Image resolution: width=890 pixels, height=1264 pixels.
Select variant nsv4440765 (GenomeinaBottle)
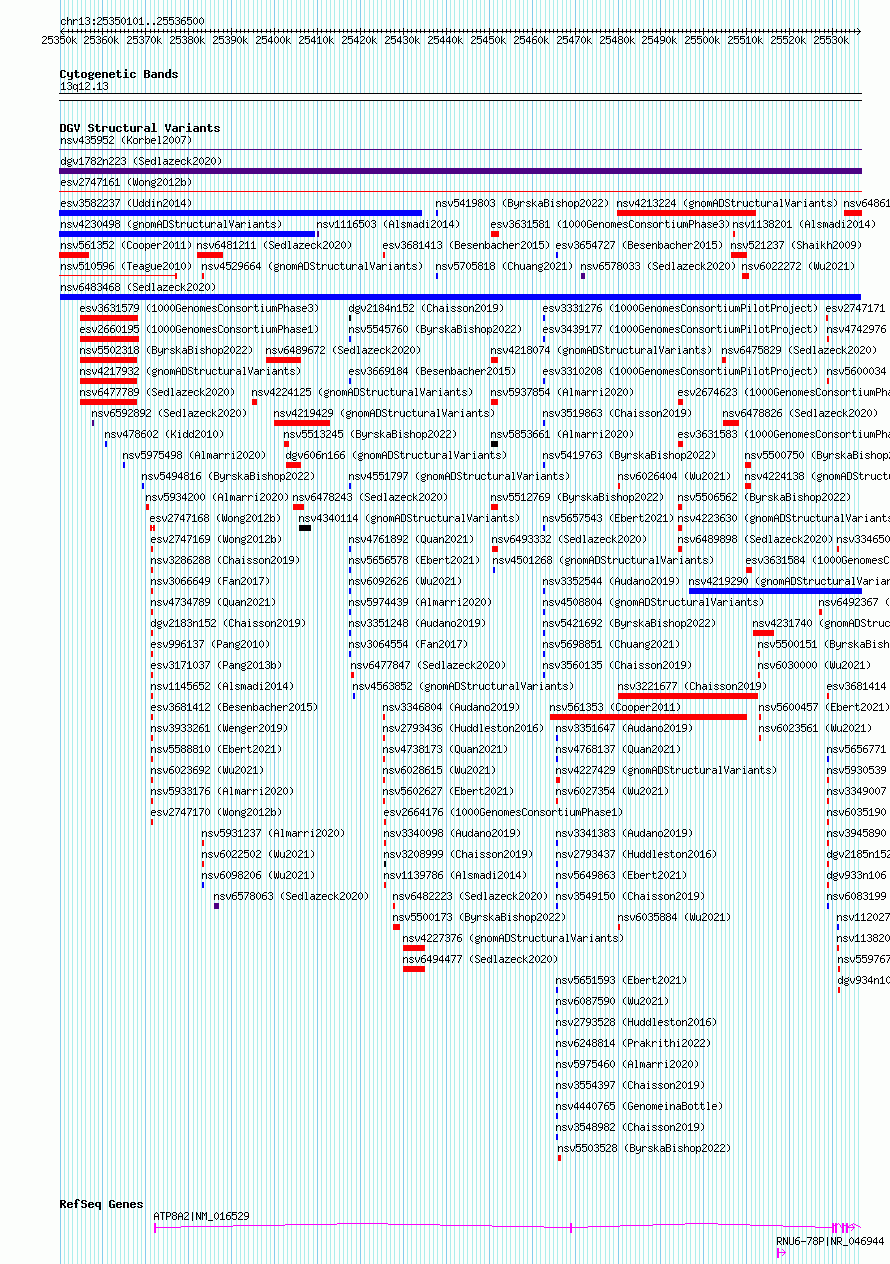tap(639, 1107)
